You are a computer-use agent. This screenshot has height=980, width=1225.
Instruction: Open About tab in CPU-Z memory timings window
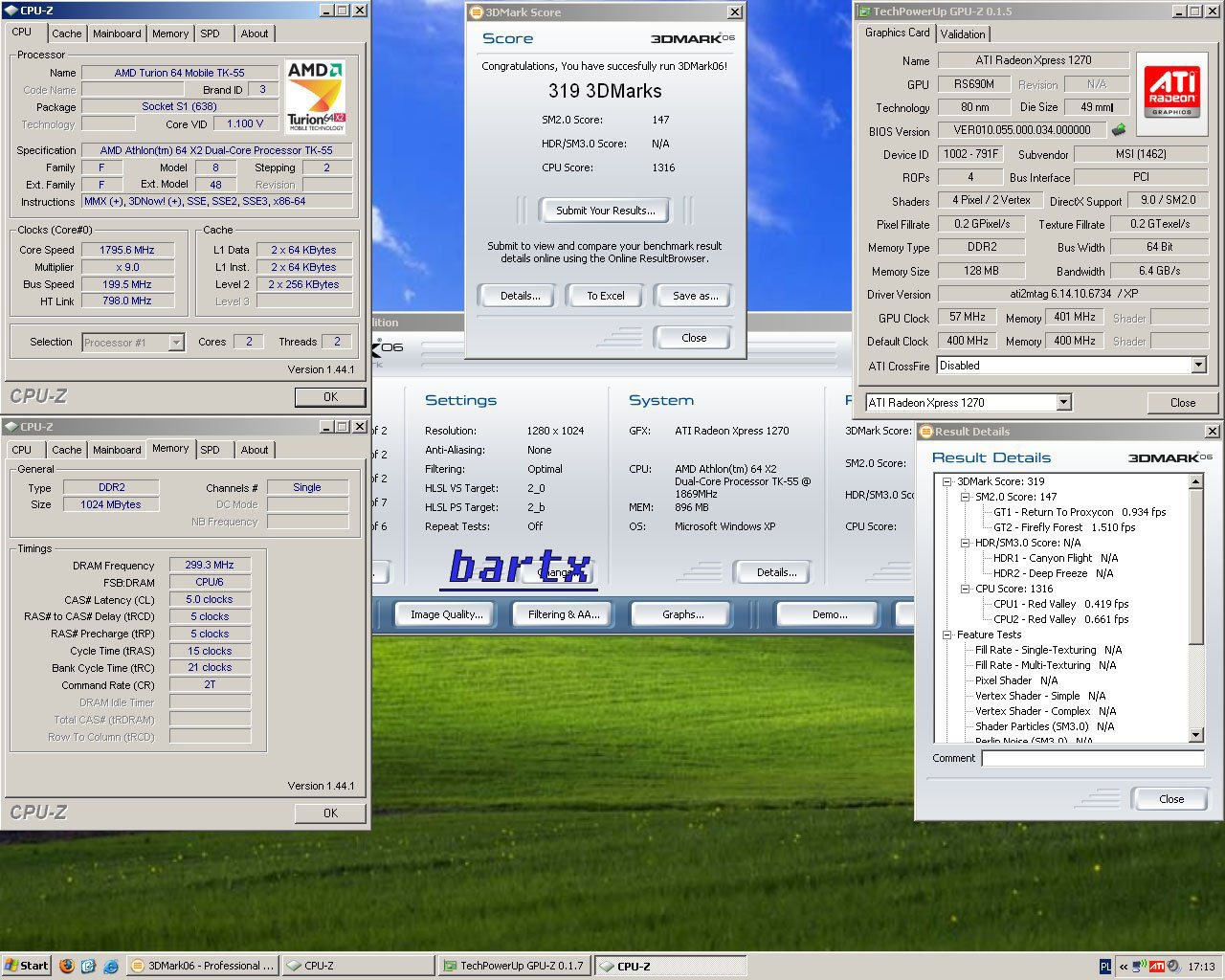pyautogui.click(x=255, y=450)
